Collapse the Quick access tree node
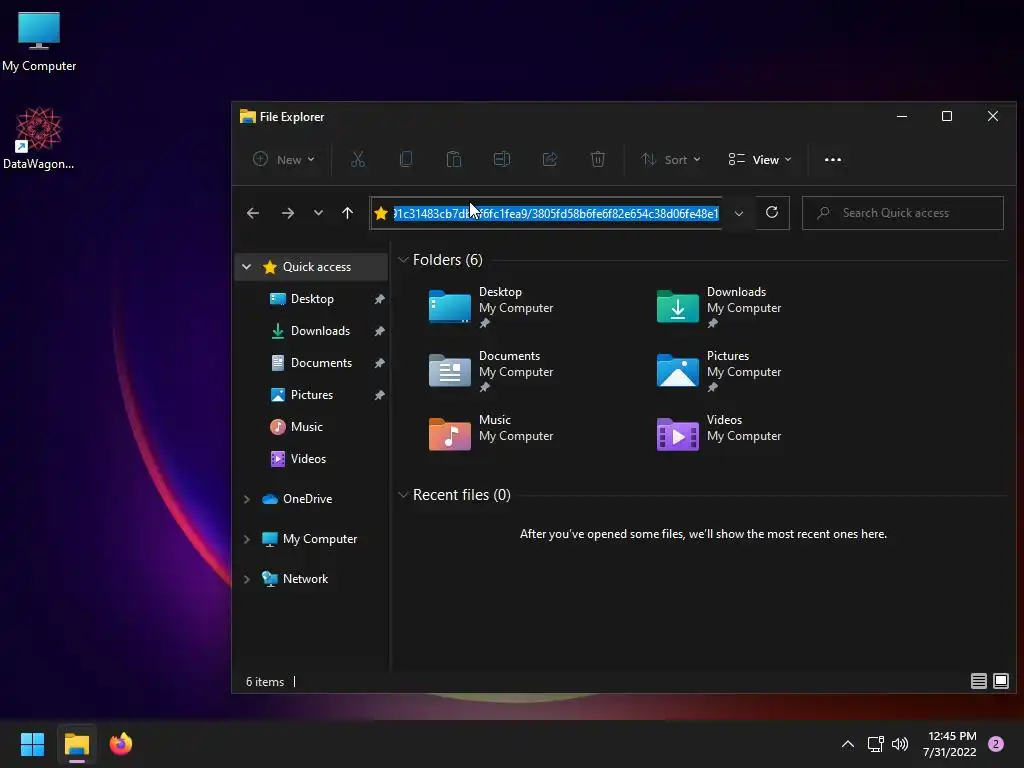The image size is (1024, 768). (x=246, y=266)
